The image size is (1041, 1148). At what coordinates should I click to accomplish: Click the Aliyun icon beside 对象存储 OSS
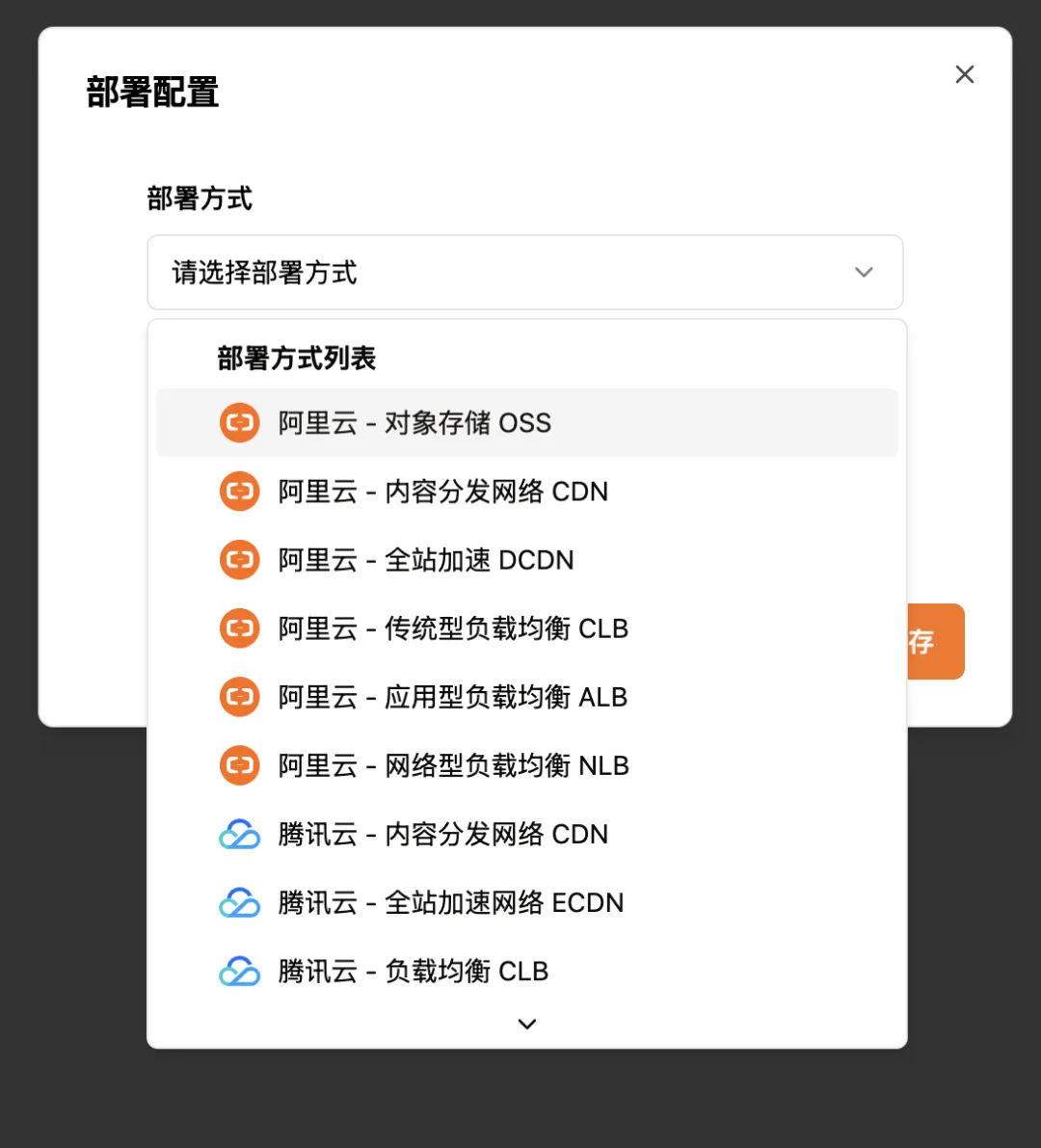click(240, 423)
